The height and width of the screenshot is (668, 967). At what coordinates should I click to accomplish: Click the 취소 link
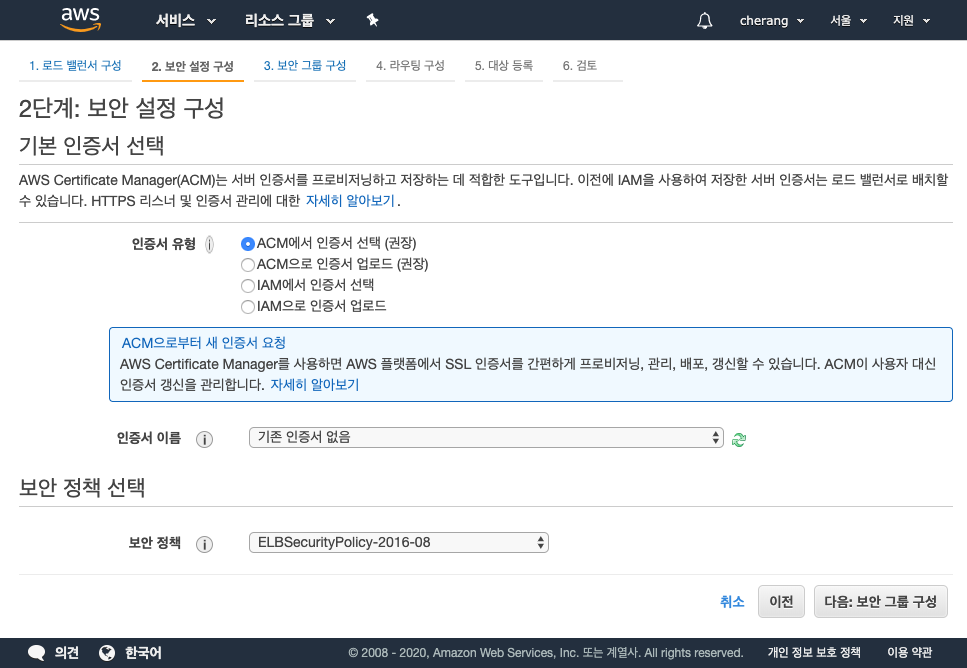click(x=732, y=601)
